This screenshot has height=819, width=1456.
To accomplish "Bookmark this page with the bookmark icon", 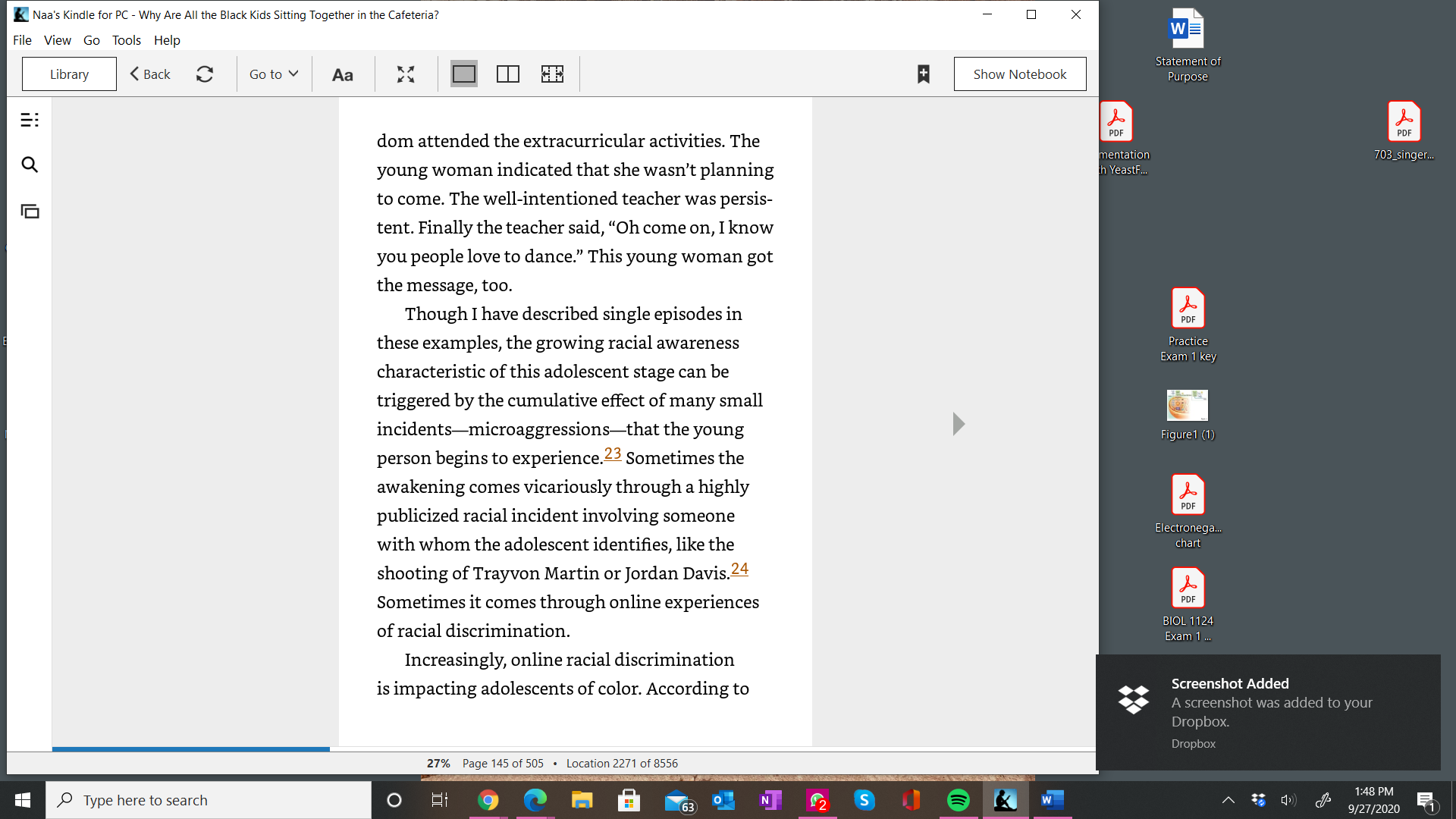I will 923,74.
